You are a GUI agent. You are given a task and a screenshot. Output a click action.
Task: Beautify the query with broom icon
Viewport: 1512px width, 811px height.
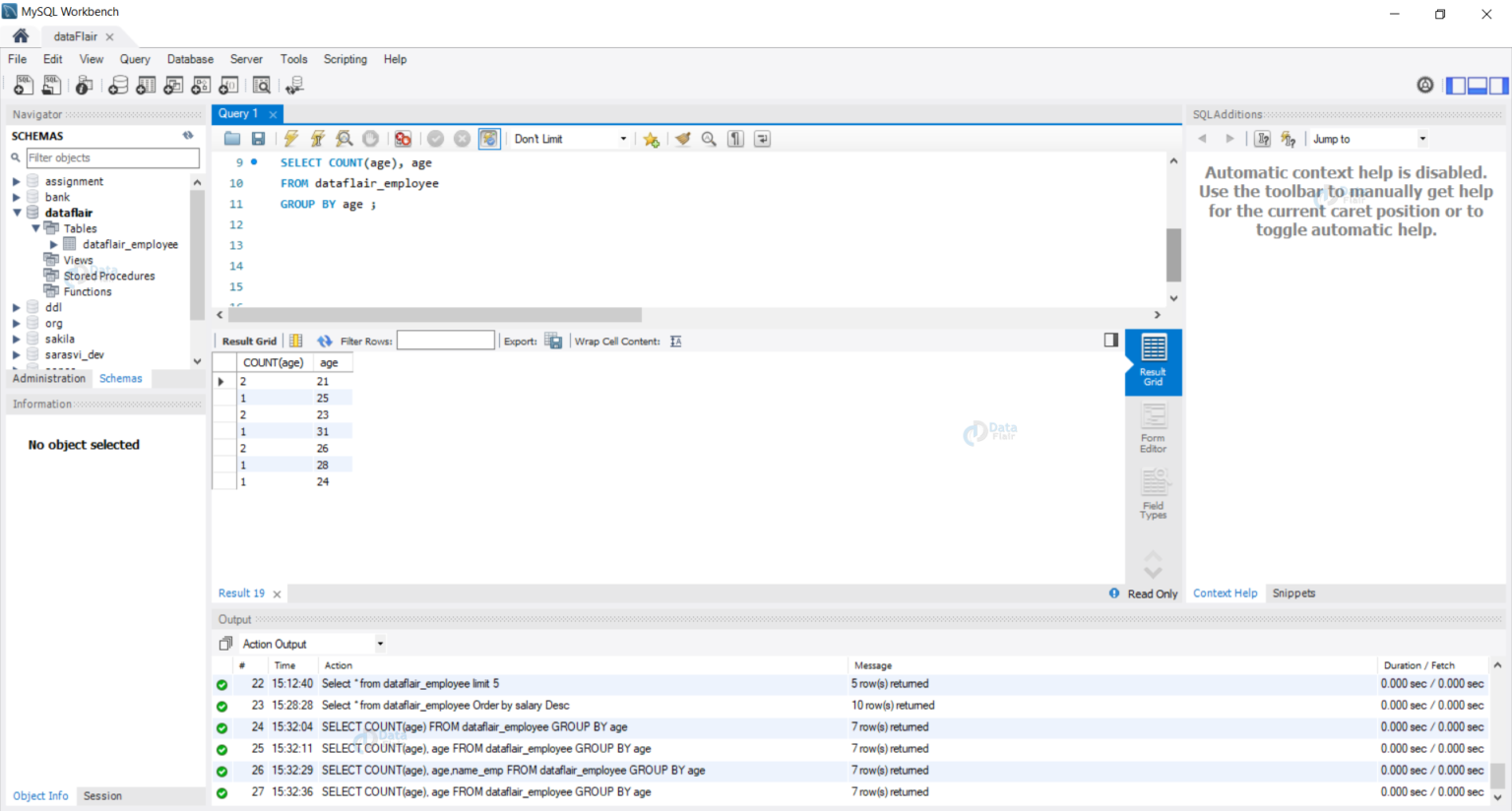[682, 139]
